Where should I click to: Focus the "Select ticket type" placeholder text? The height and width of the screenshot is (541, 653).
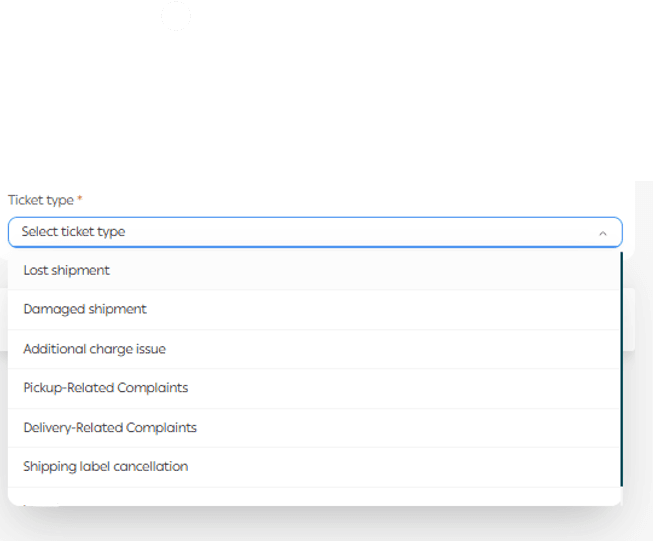point(73,232)
